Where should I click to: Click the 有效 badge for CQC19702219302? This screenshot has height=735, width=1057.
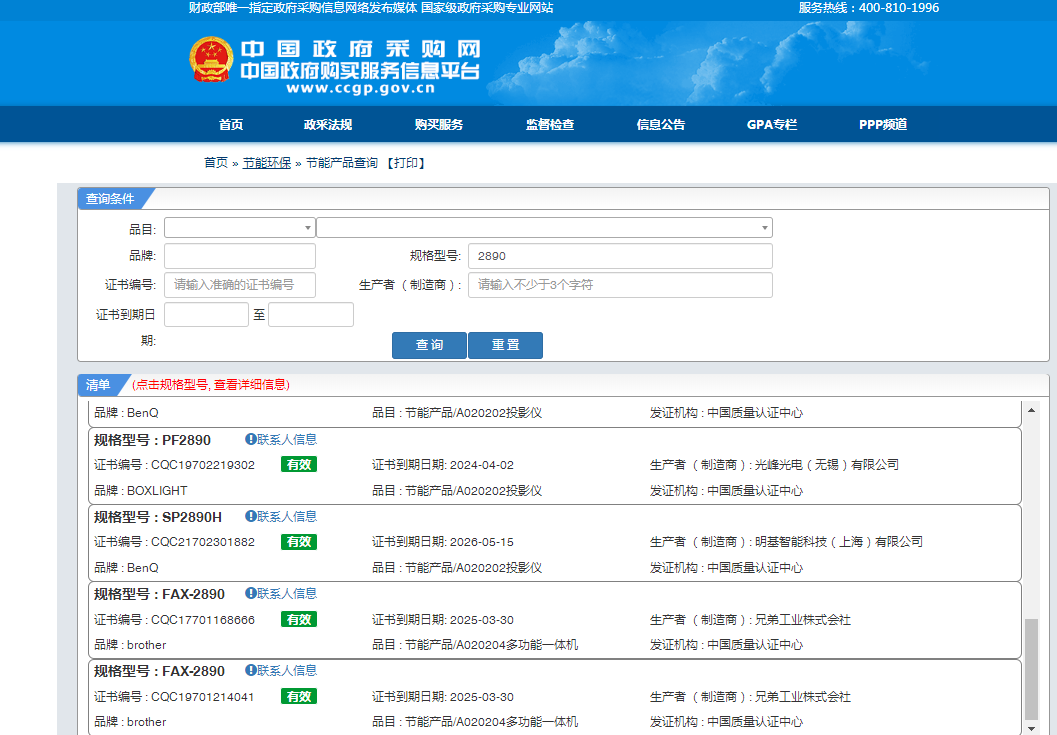pos(299,465)
